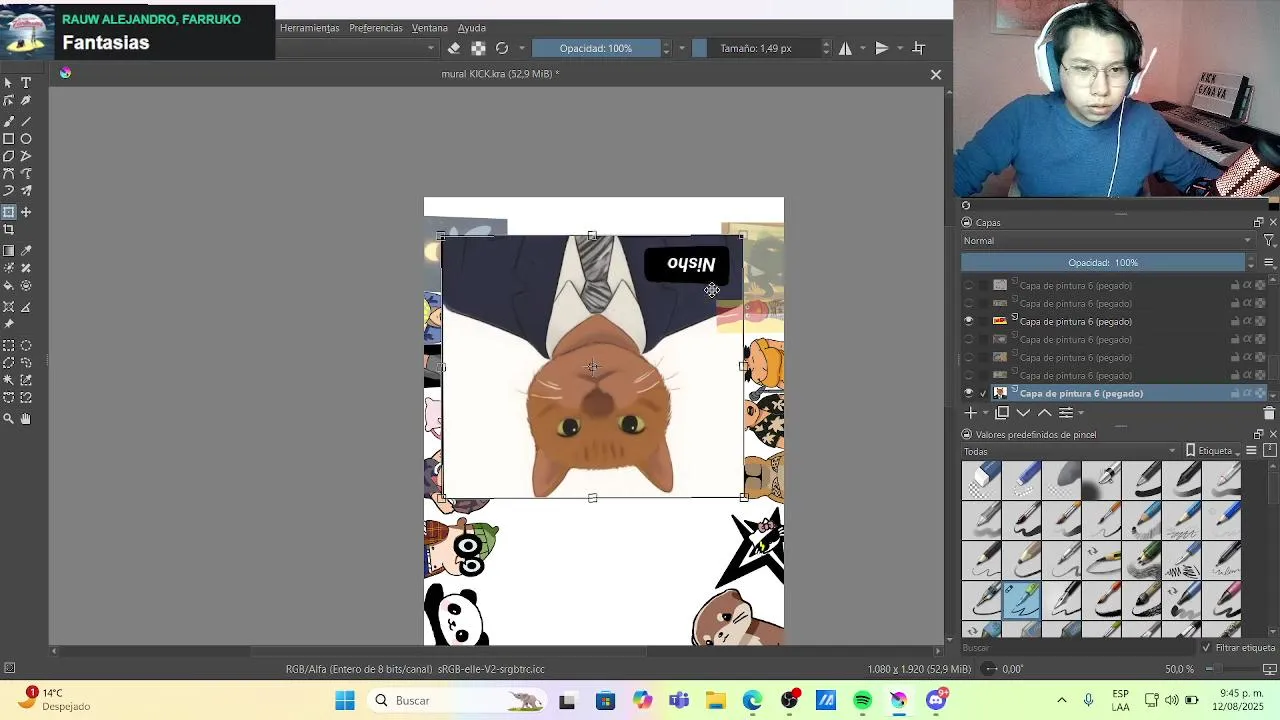The image size is (1280, 720).
Task: Click the Reload original preset icon
Action: pos(502,48)
